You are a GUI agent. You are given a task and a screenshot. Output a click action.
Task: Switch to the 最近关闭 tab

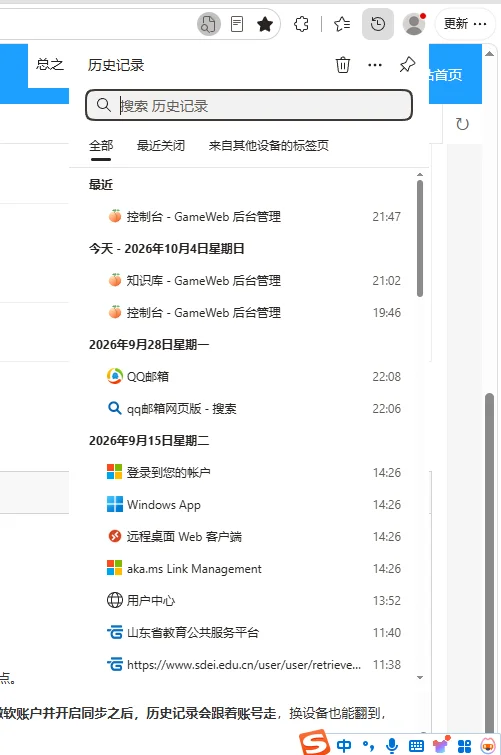161,146
